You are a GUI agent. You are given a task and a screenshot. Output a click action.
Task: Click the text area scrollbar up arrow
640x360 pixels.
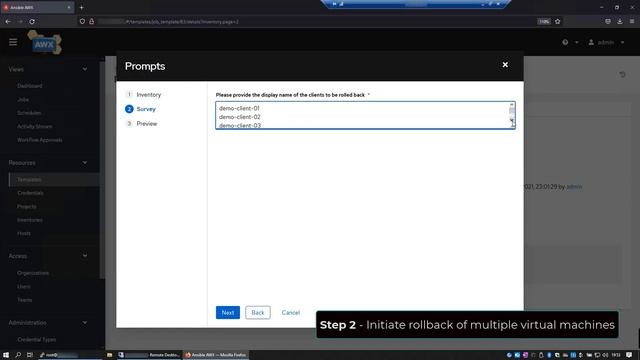512,104
